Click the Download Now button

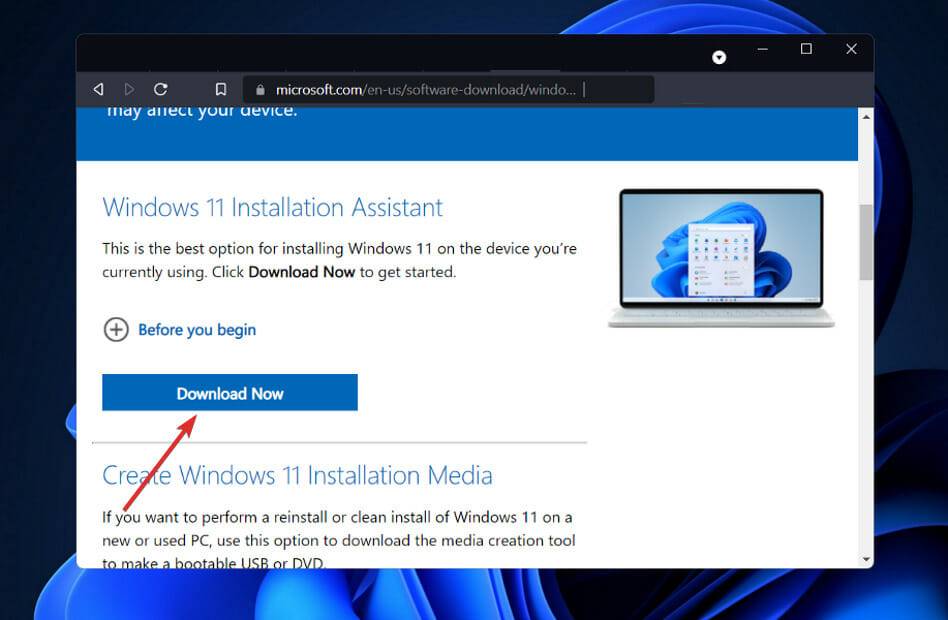click(229, 392)
